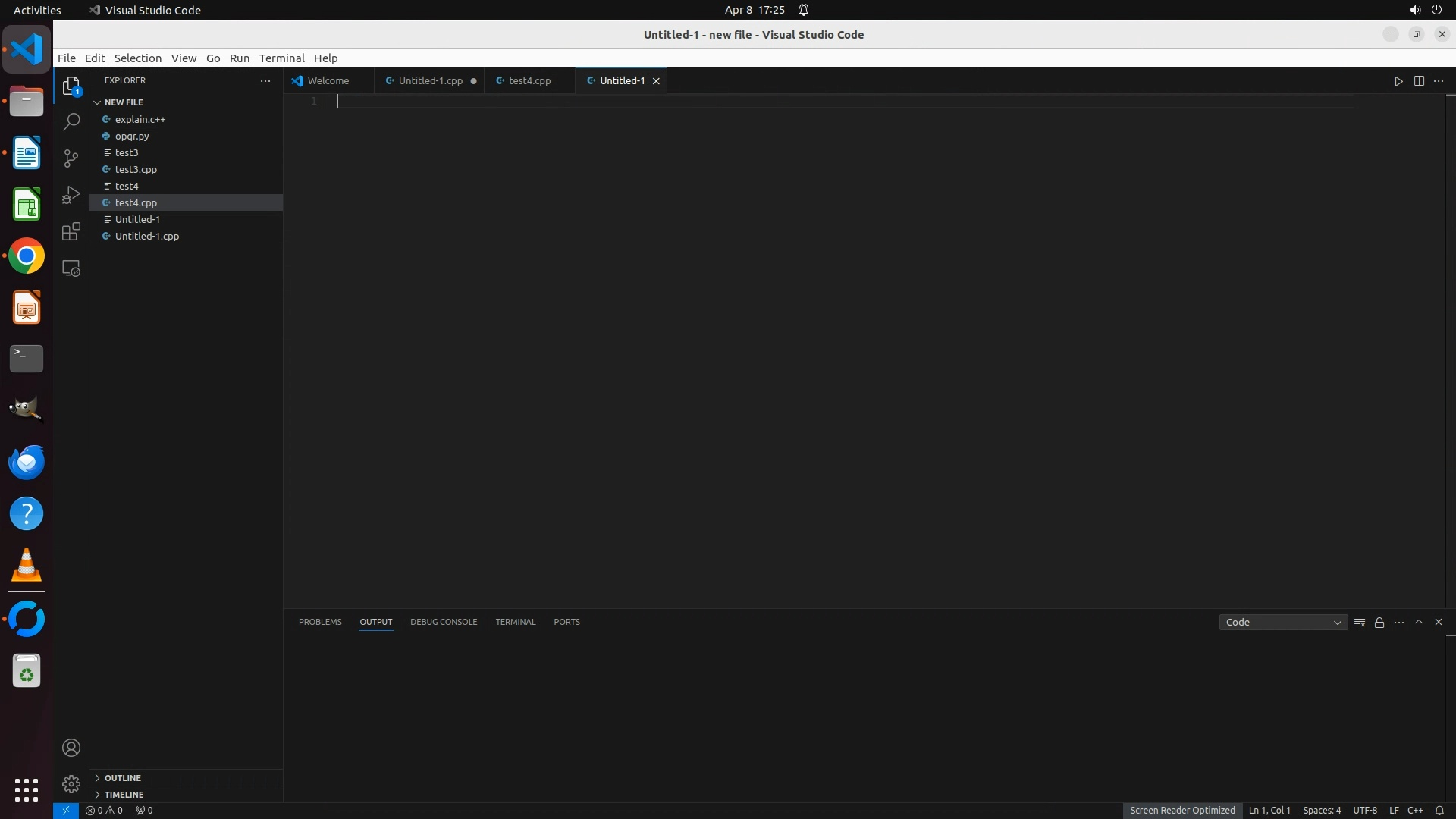Switch to the DEBUG CONSOLE tab
This screenshot has height=819, width=1456.
click(444, 622)
